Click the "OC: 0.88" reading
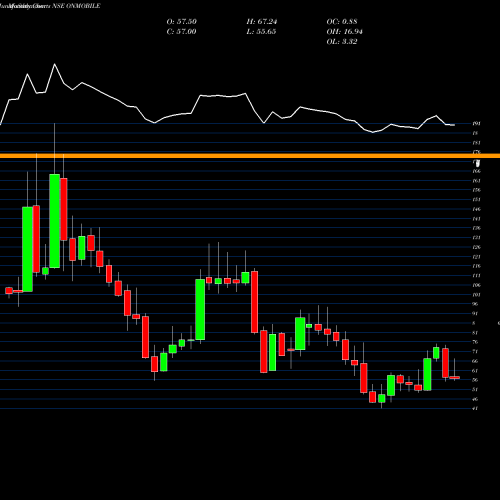 click(x=342, y=21)
